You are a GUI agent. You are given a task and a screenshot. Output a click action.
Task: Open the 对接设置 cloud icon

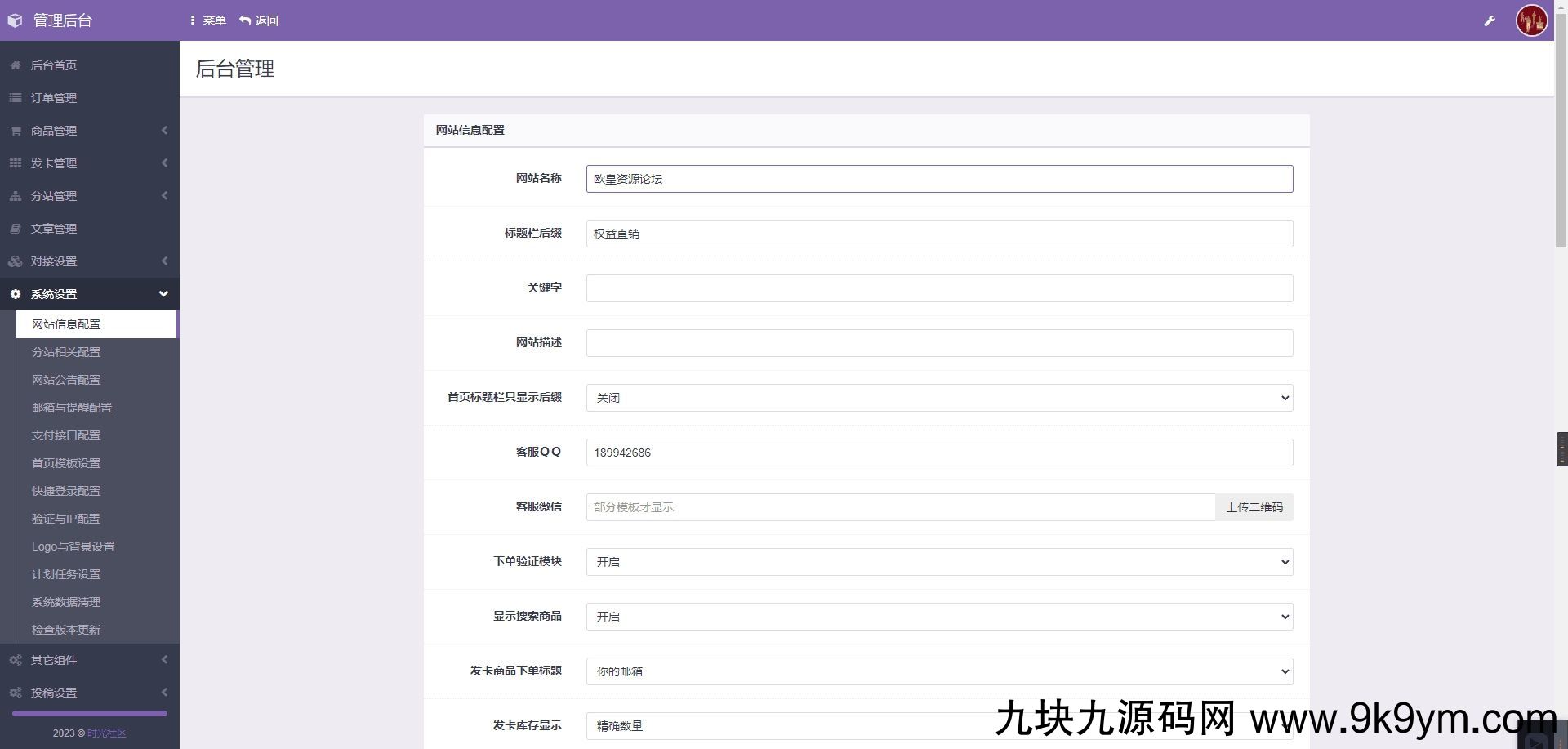pyautogui.click(x=14, y=261)
